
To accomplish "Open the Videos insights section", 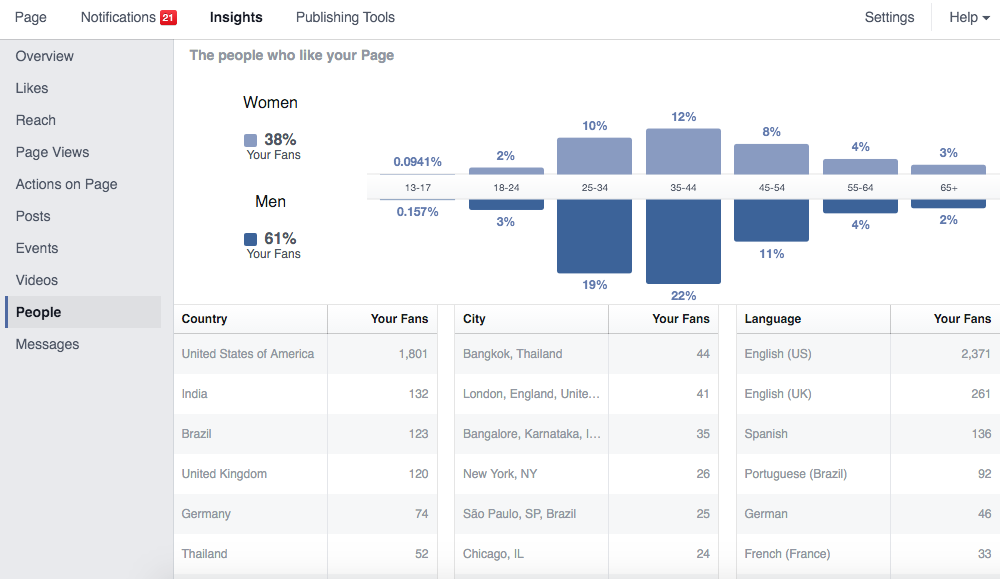I will [37, 280].
